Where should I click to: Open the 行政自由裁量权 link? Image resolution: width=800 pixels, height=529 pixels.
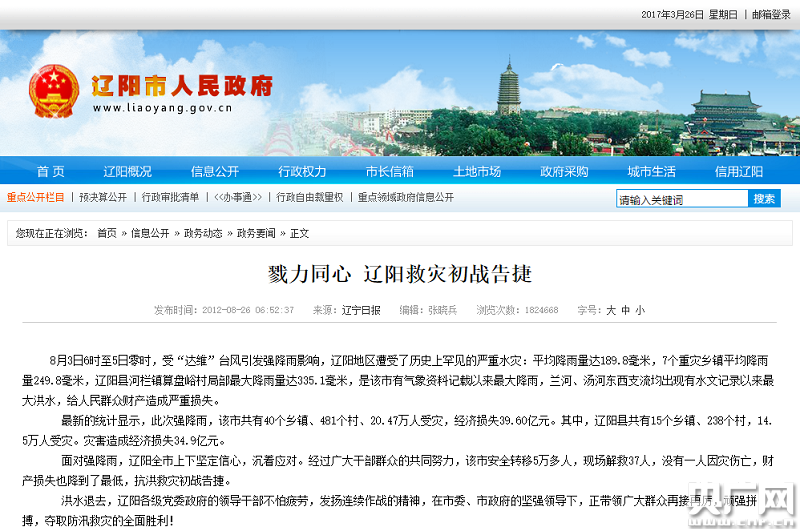(310, 198)
